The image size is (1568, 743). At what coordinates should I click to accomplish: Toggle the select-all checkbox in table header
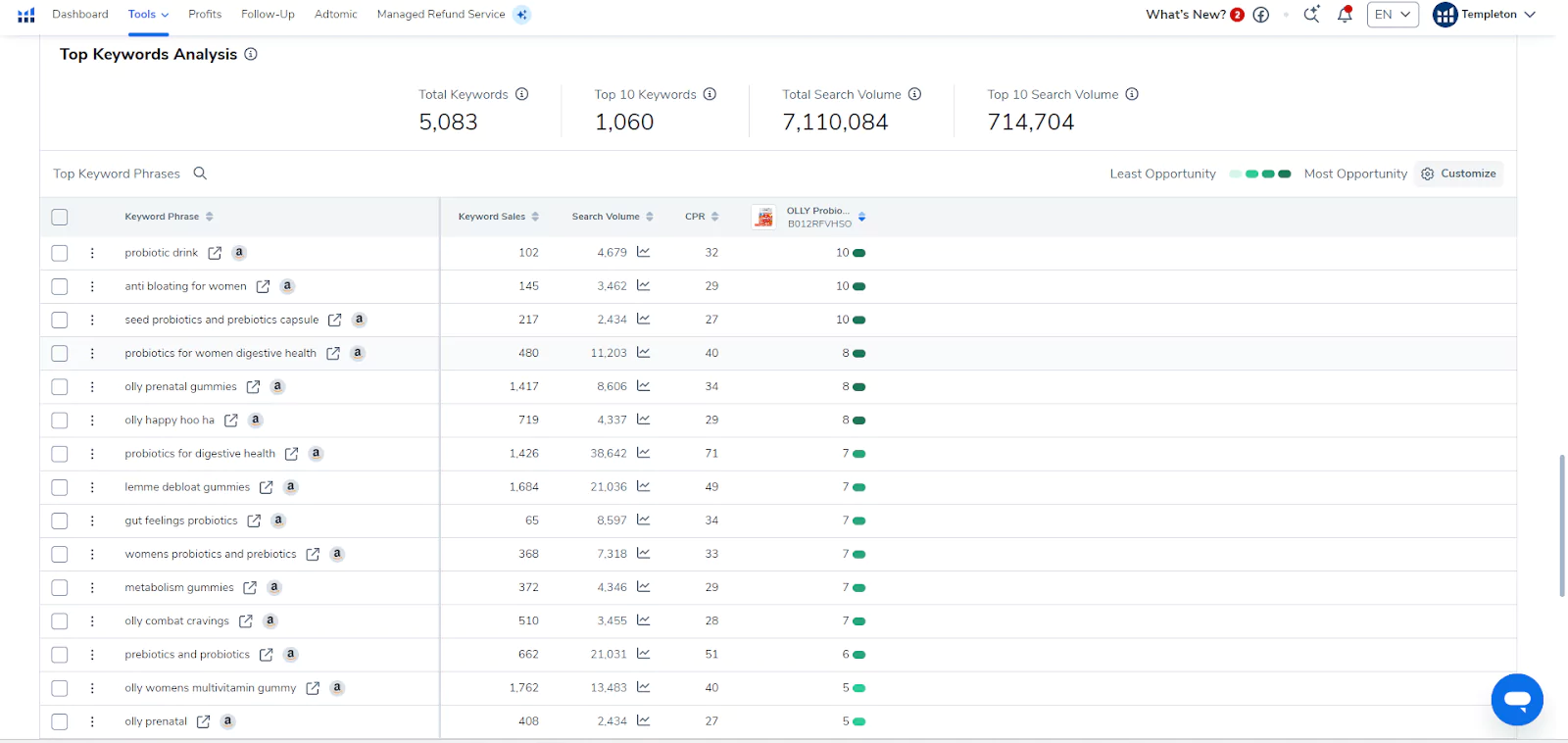coord(60,217)
